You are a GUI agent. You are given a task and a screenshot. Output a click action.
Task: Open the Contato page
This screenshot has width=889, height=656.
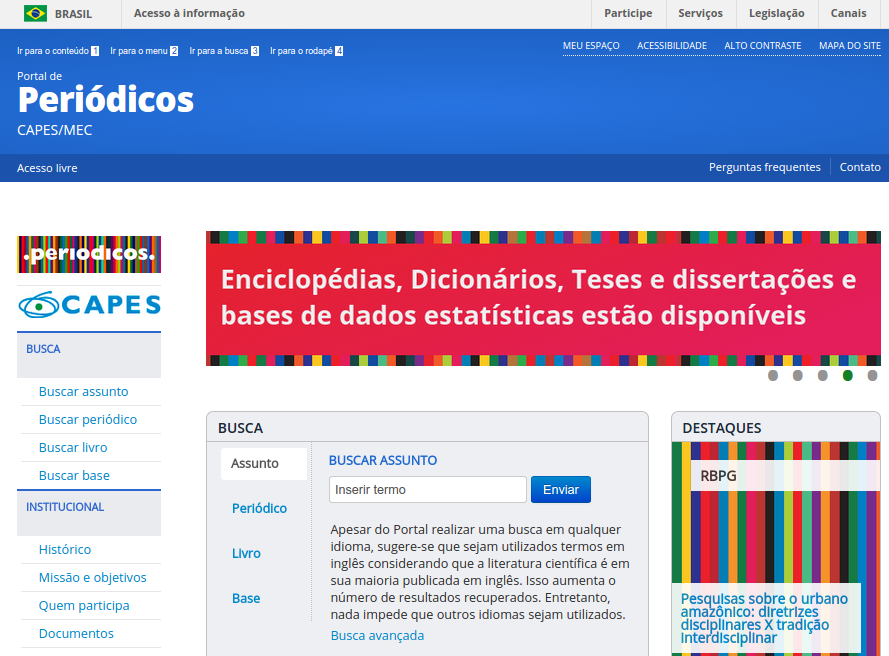click(860, 167)
